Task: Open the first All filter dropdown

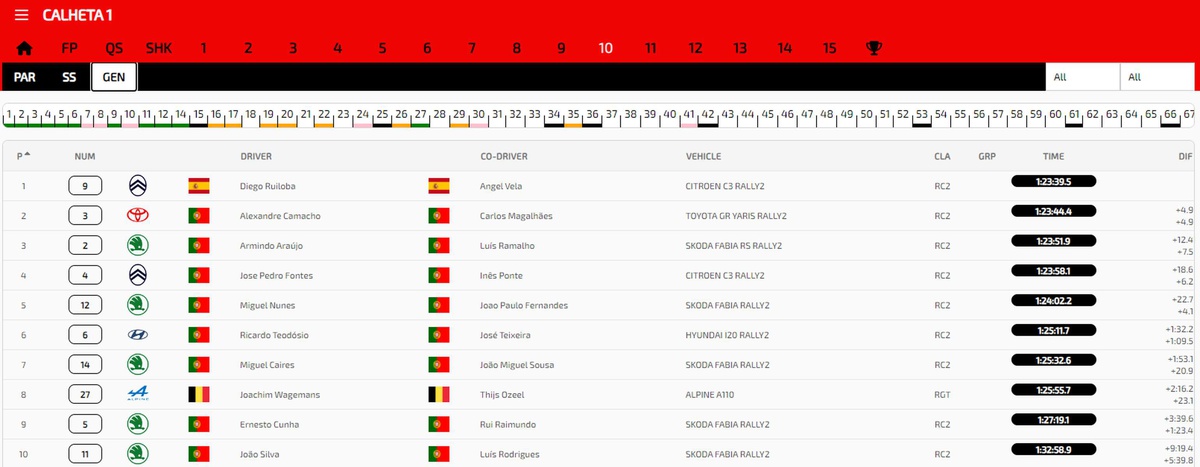Action: (x=1082, y=77)
